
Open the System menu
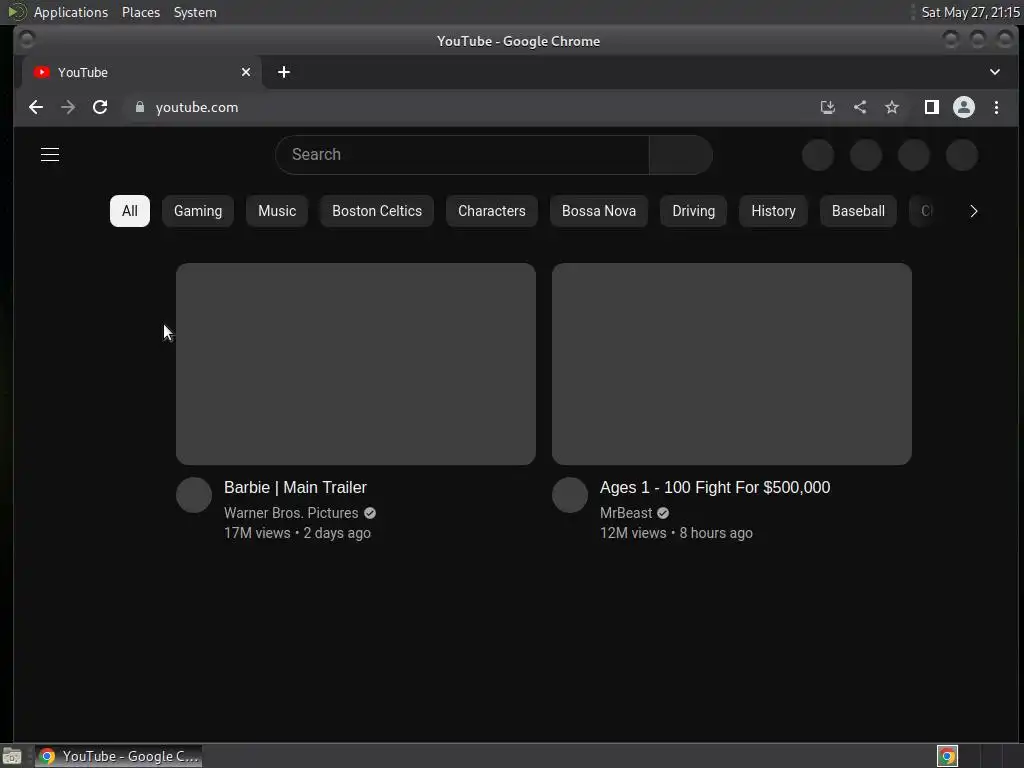[195, 12]
